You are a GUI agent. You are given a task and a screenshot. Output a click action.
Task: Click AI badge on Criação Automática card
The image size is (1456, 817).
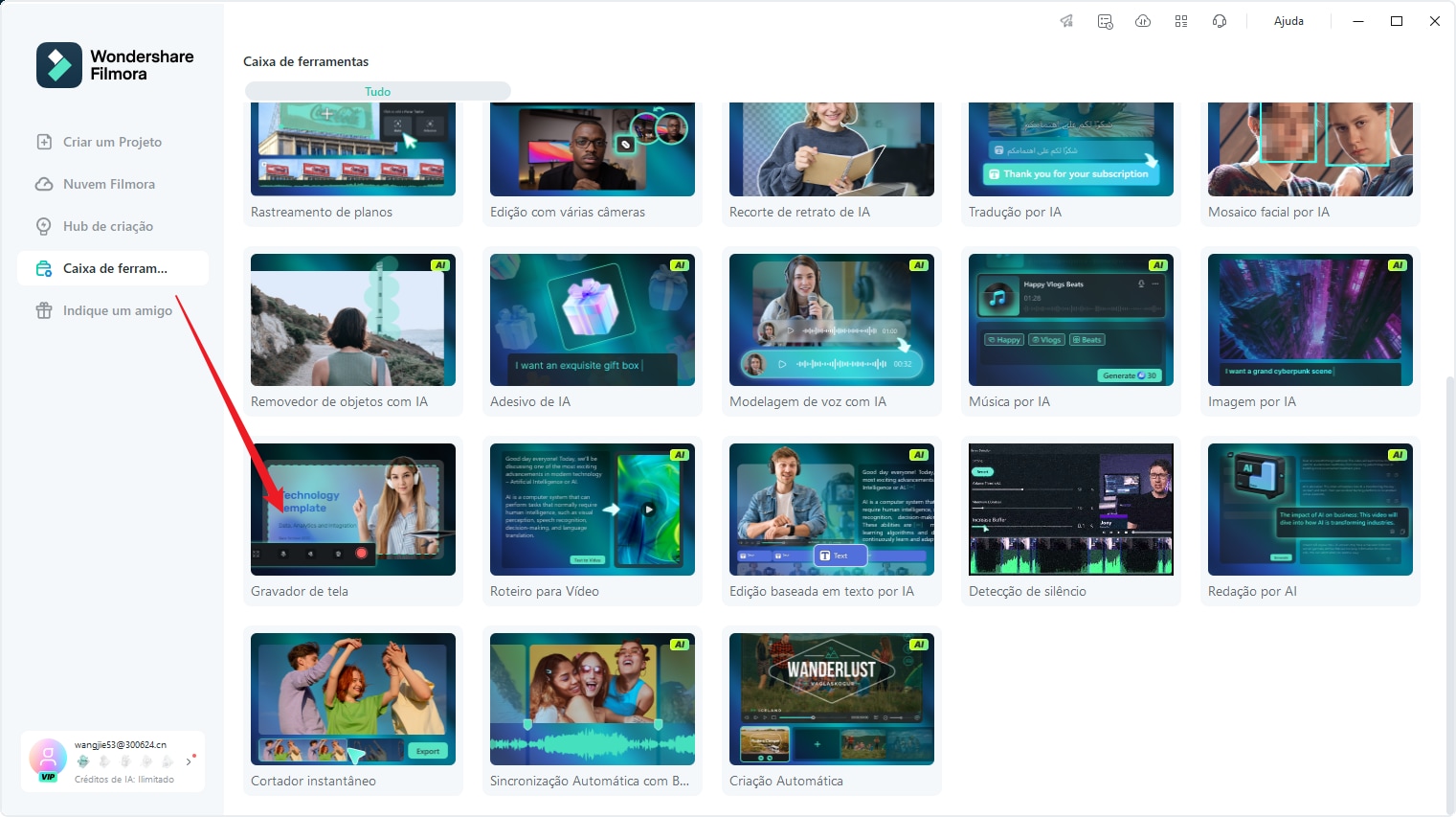pyautogui.click(x=919, y=645)
